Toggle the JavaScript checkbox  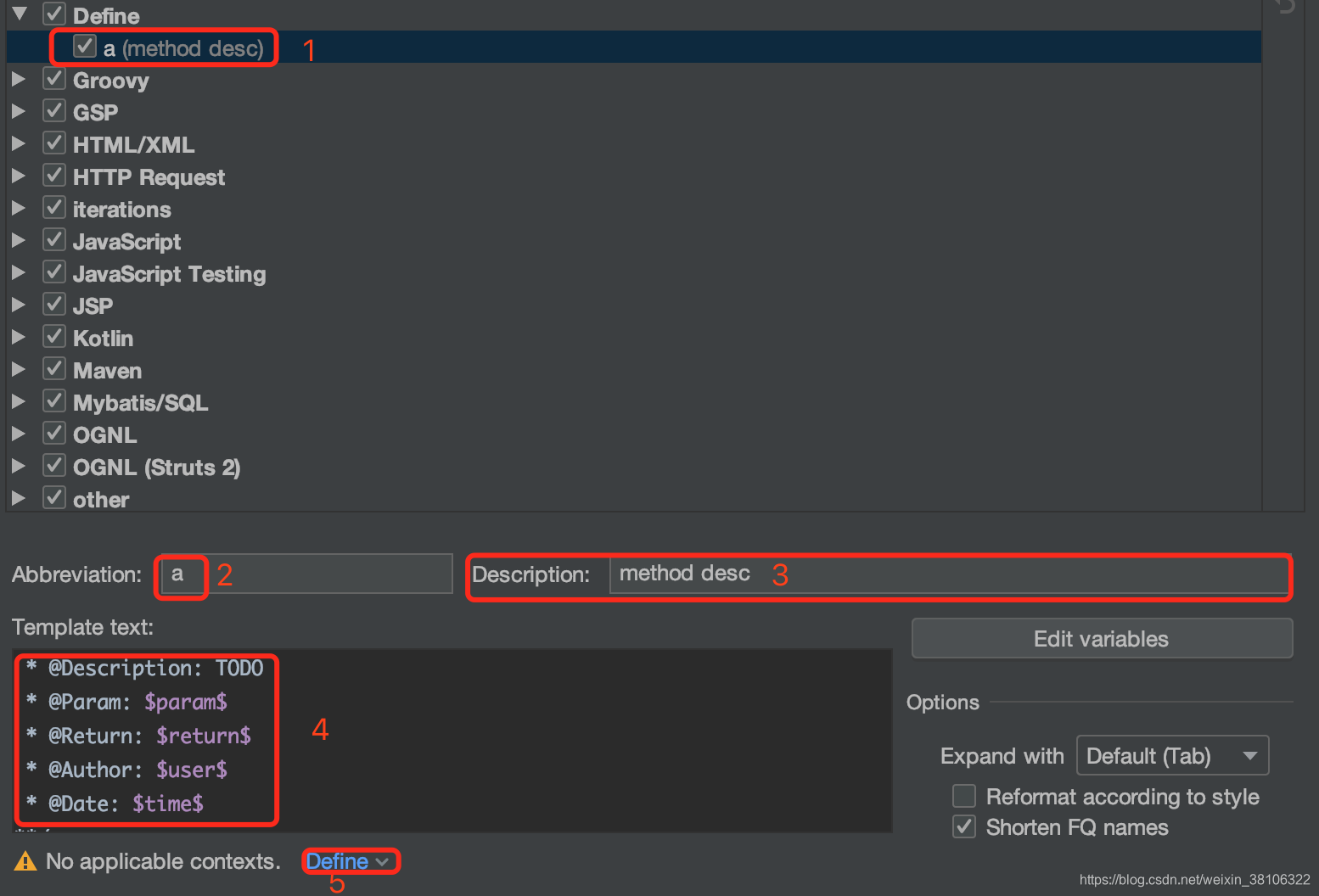coord(54,240)
